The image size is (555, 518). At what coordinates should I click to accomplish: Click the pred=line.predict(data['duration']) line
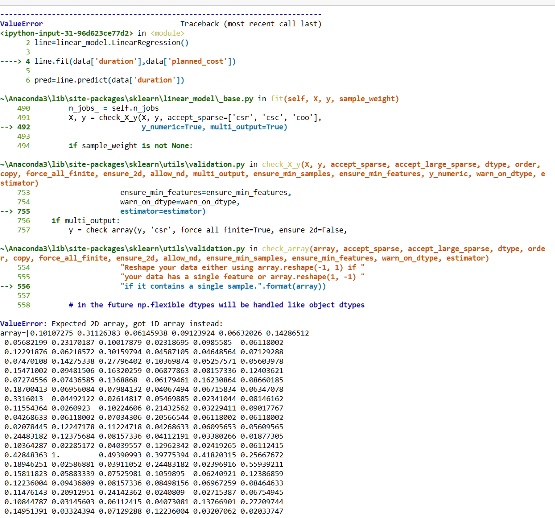(x=109, y=80)
